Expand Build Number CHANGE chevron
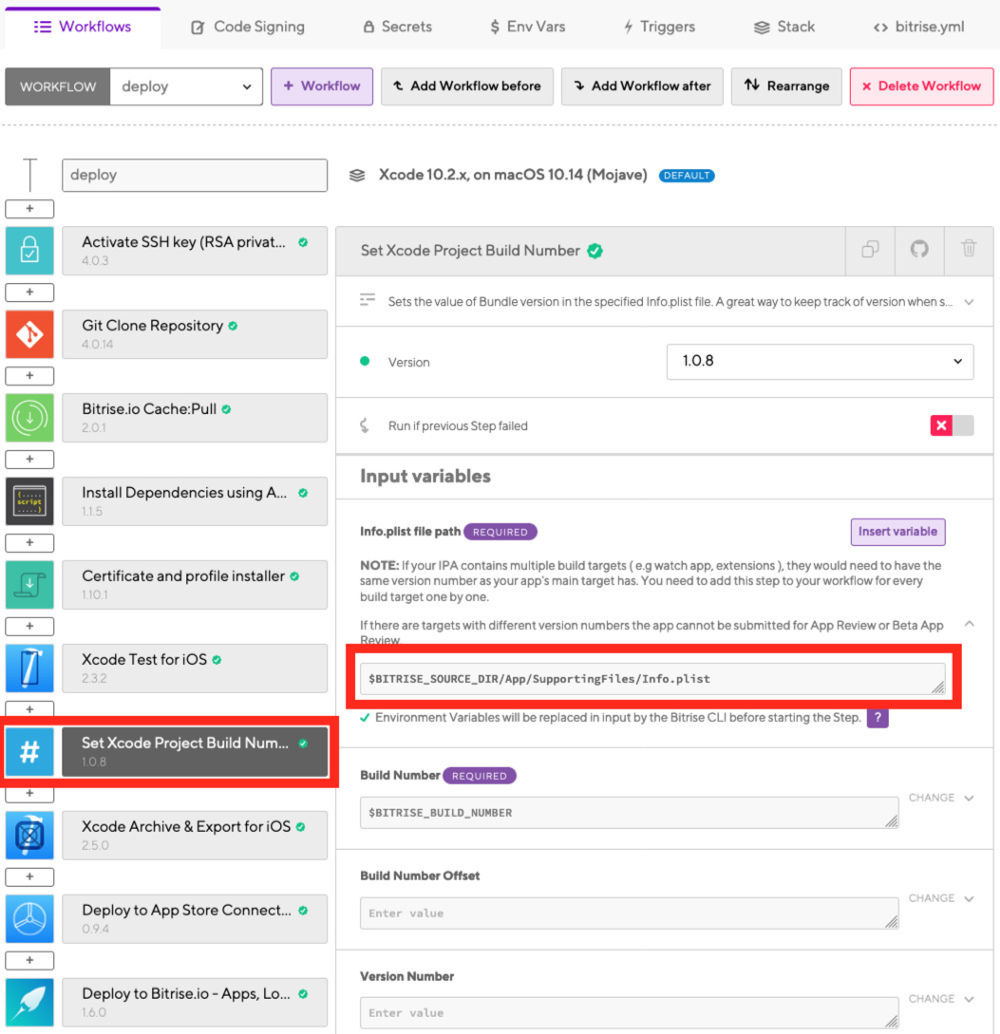1000x1034 pixels. pyautogui.click(x=969, y=798)
